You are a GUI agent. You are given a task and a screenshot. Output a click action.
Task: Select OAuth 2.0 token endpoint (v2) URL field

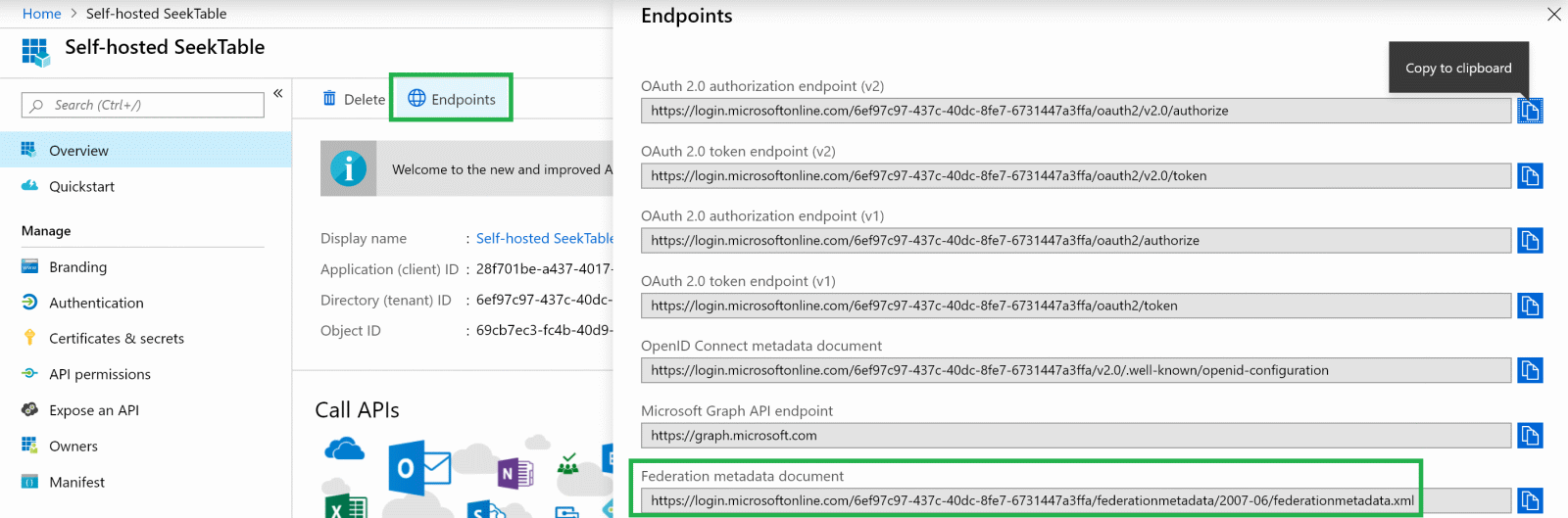tap(1076, 176)
